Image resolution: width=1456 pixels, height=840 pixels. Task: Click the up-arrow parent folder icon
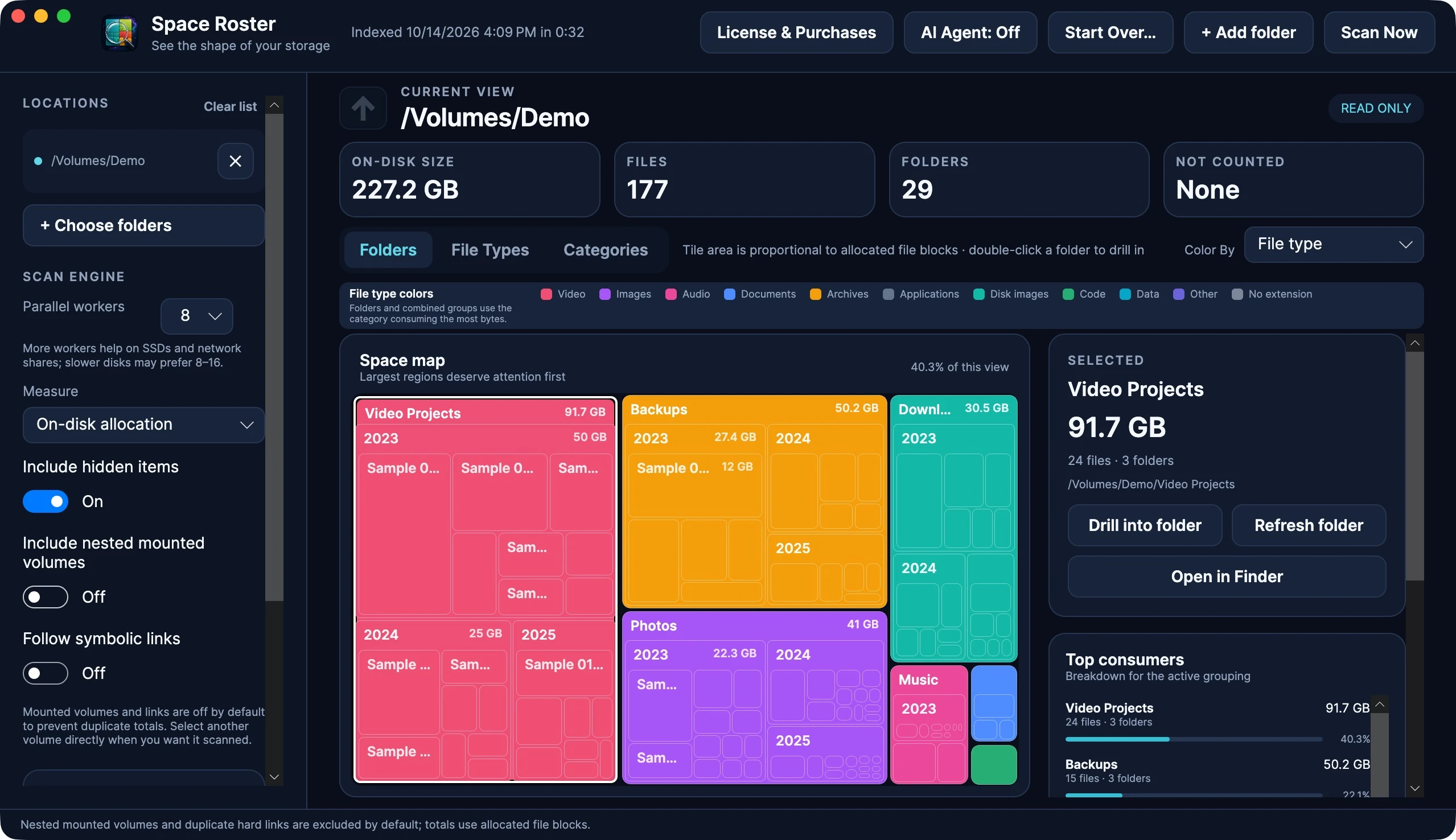[363, 108]
